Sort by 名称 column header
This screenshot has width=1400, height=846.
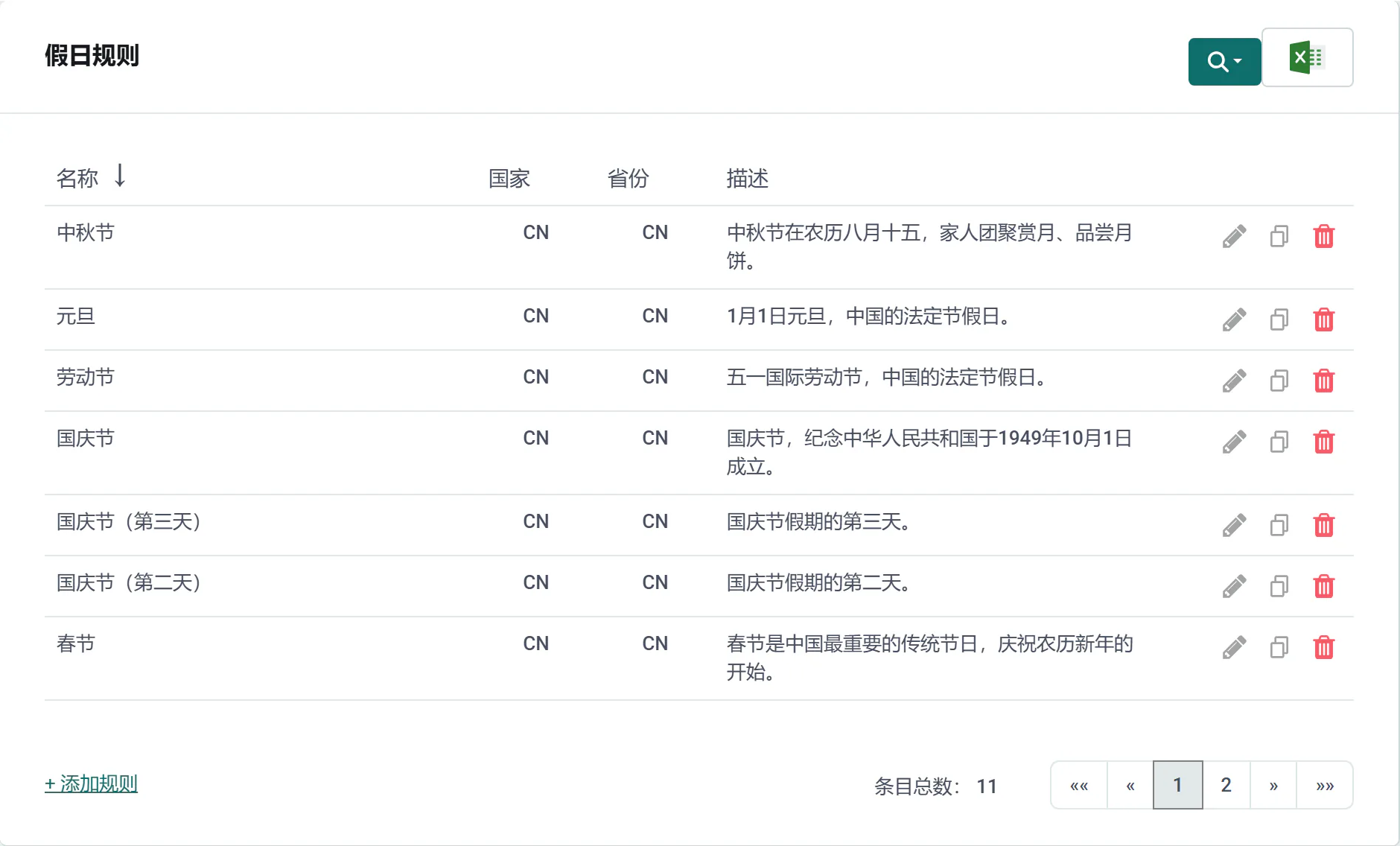coord(77,179)
